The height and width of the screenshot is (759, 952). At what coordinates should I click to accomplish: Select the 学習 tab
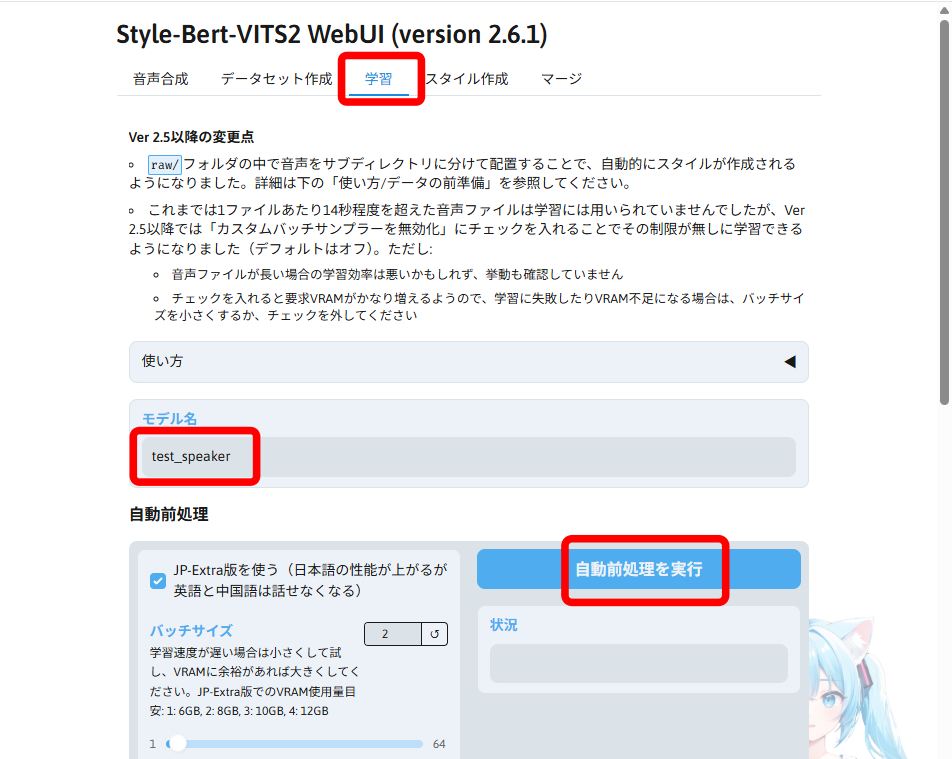(x=379, y=79)
